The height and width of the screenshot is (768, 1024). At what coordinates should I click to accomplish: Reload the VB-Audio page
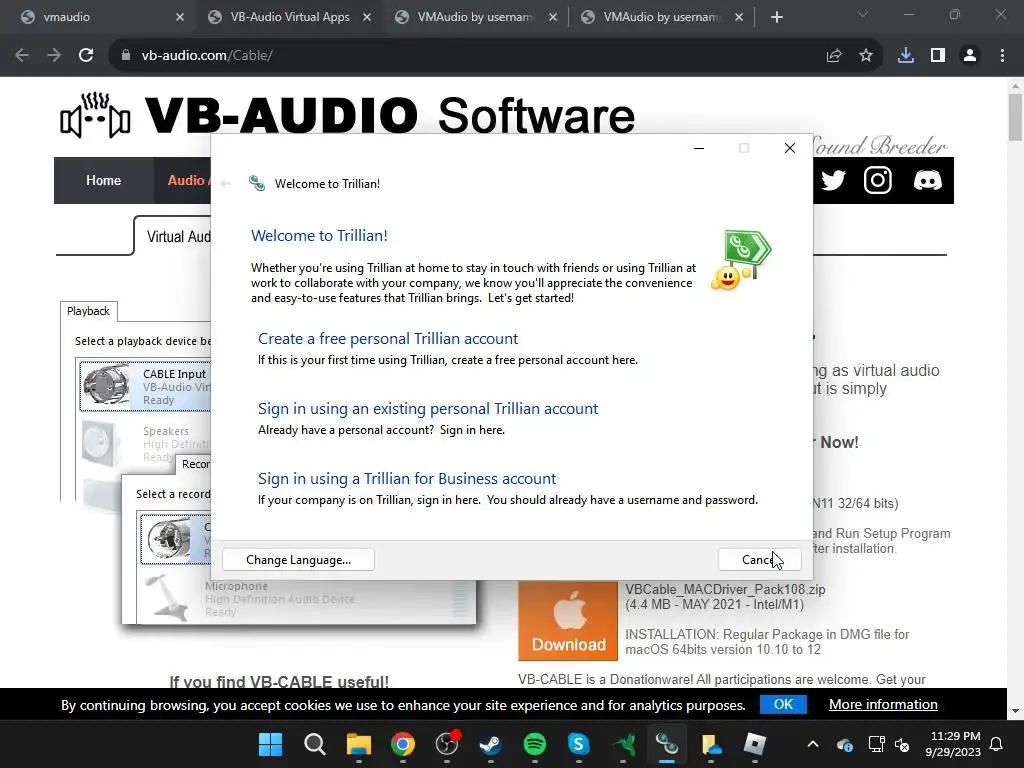pyautogui.click(x=86, y=56)
